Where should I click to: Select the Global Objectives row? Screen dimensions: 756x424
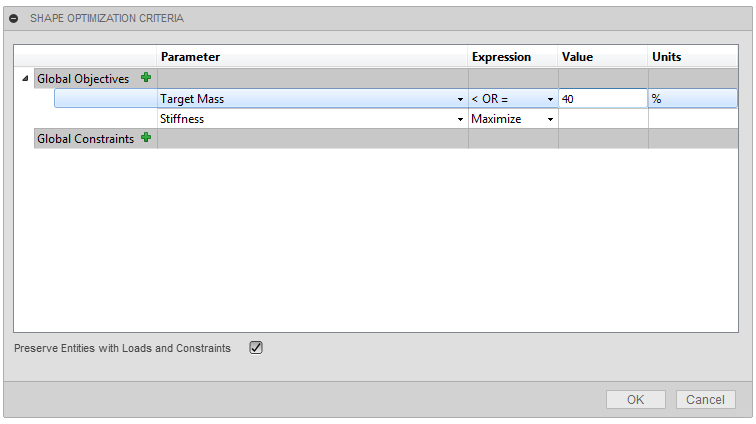click(x=83, y=79)
